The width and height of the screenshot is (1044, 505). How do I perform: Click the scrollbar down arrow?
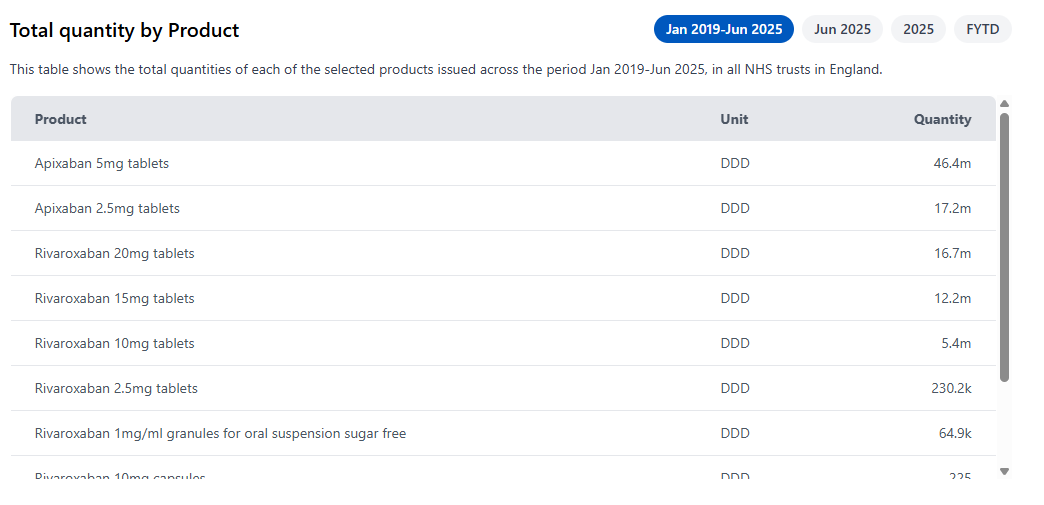coord(1004,470)
